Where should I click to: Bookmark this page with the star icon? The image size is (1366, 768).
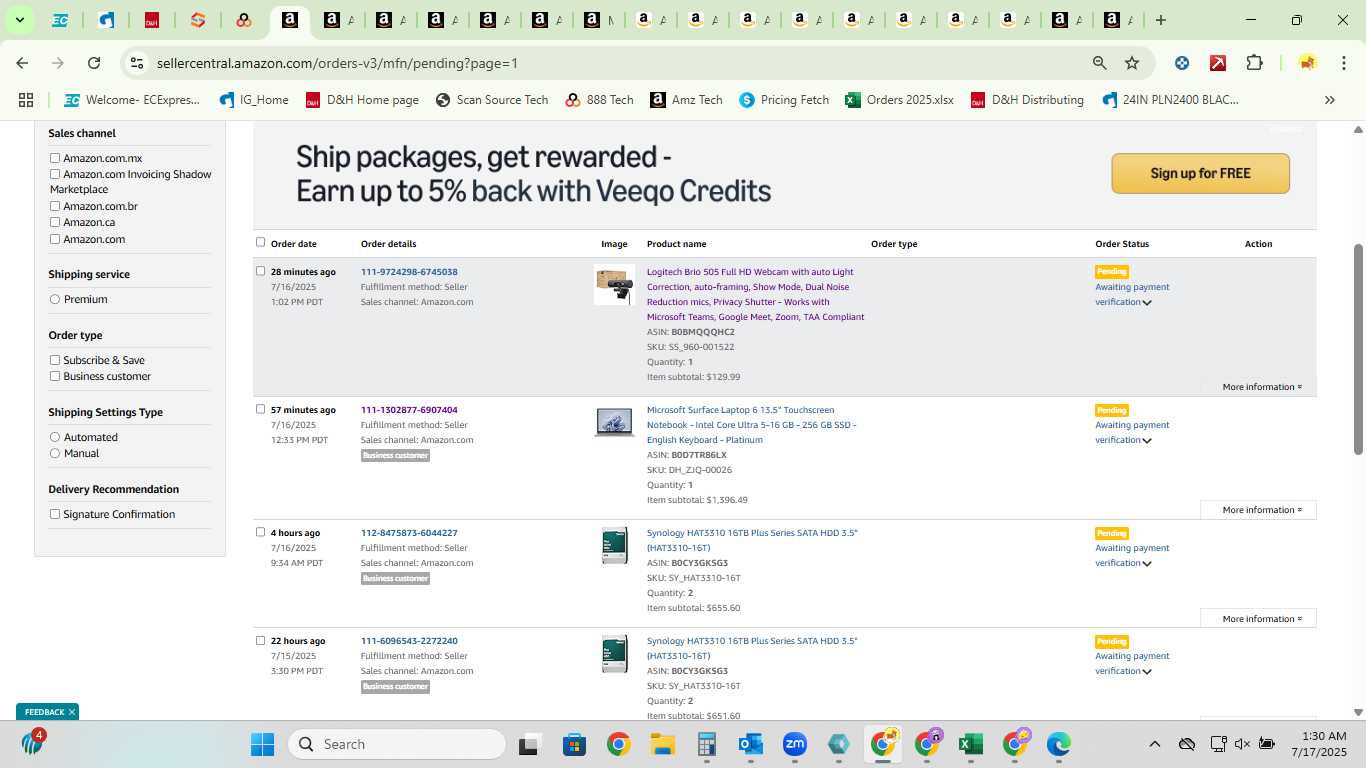[1132, 63]
